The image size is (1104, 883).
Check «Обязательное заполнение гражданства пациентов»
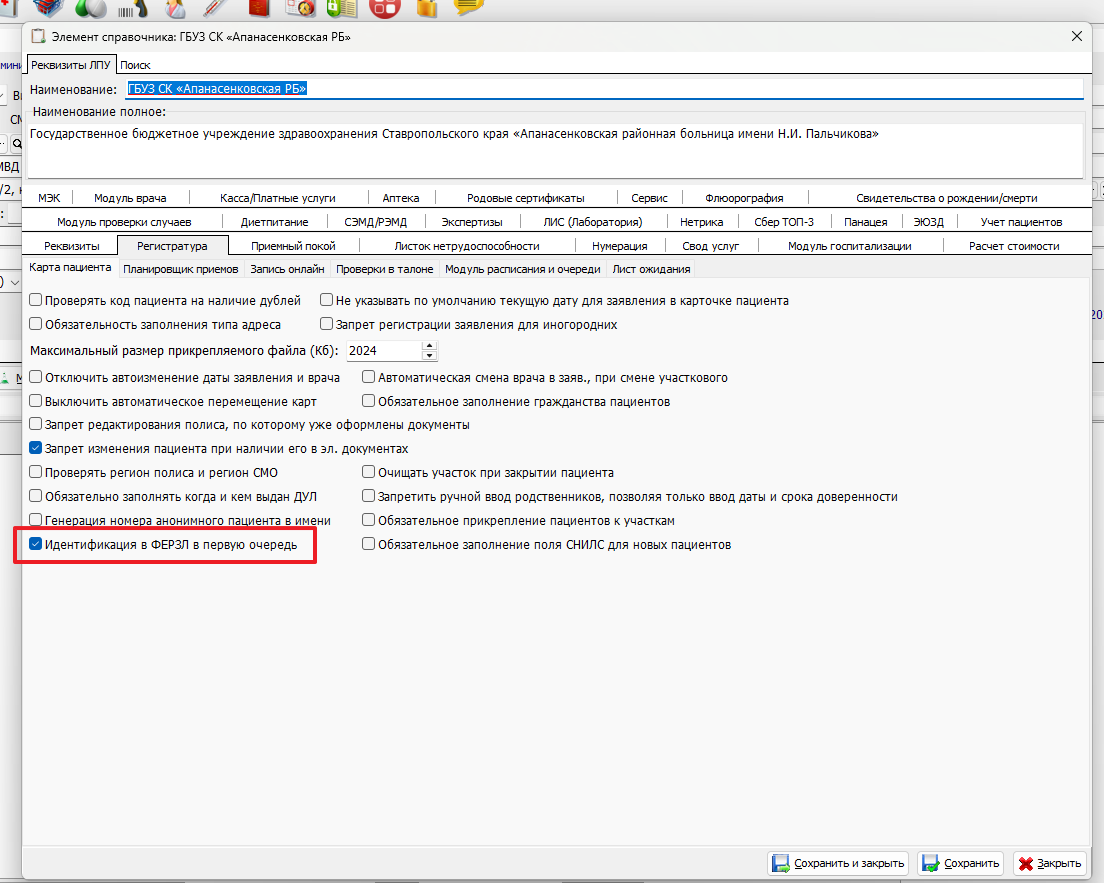[x=368, y=401]
